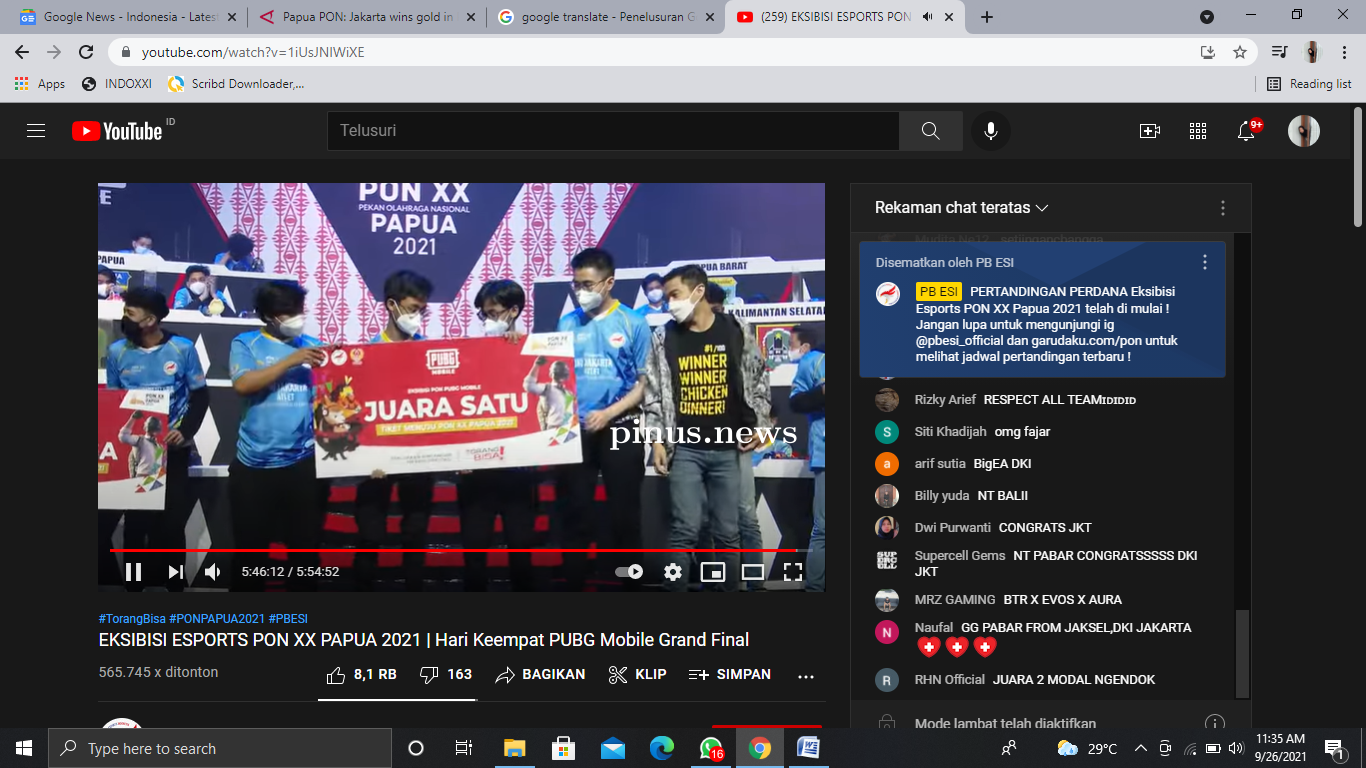Screen dimensions: 1366x768
Task: Enter full screen video
Action: click(793, 572)
